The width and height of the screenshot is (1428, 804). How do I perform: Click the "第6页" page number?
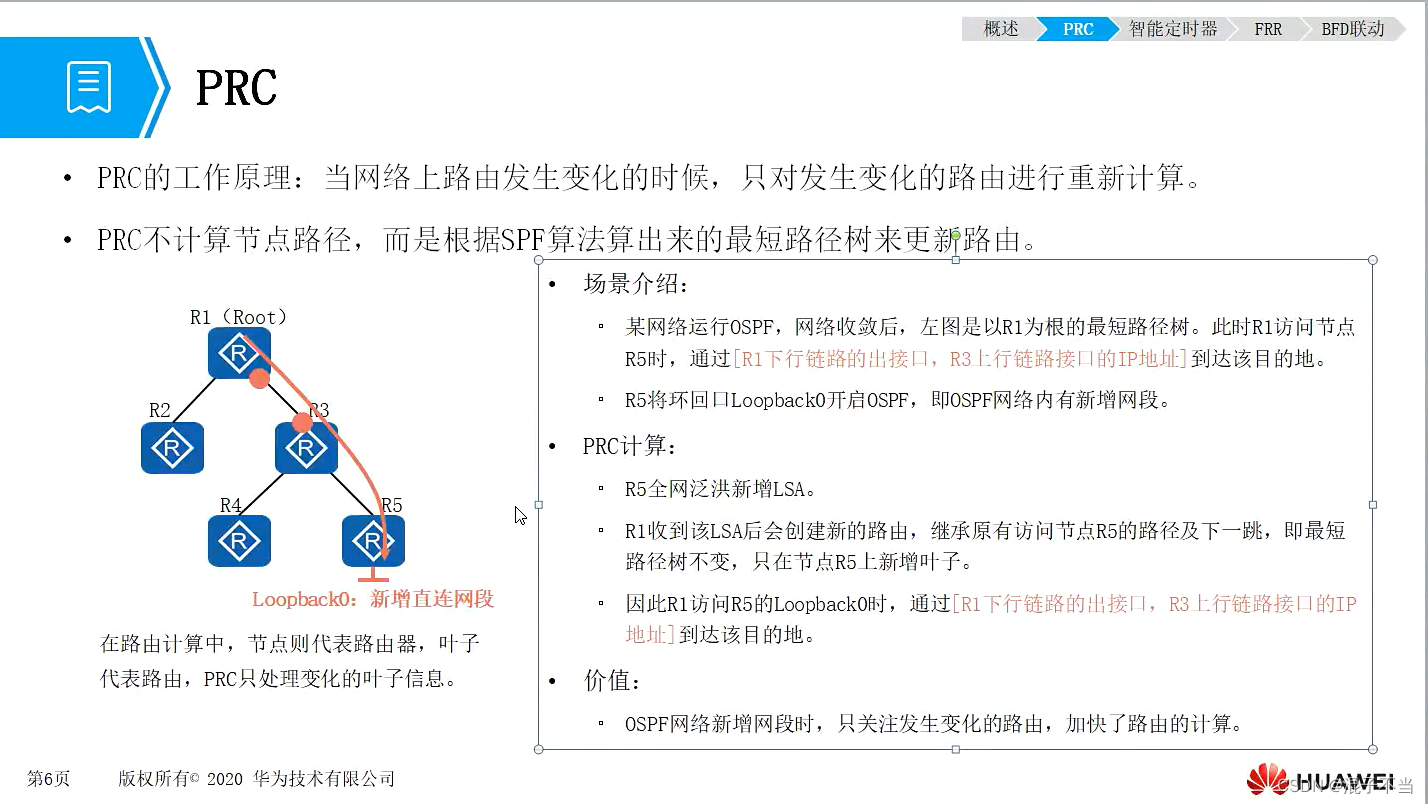pos(48,779)
